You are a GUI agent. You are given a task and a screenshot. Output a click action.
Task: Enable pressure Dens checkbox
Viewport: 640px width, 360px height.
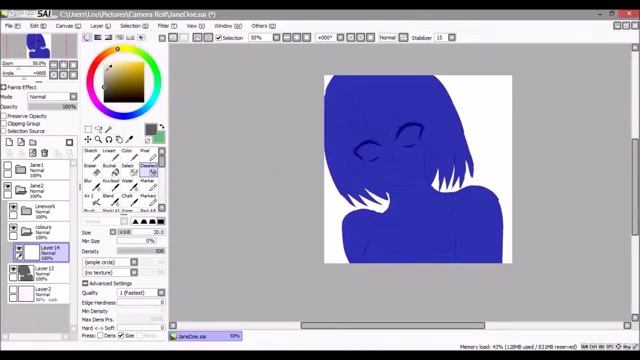coord(100,336)
